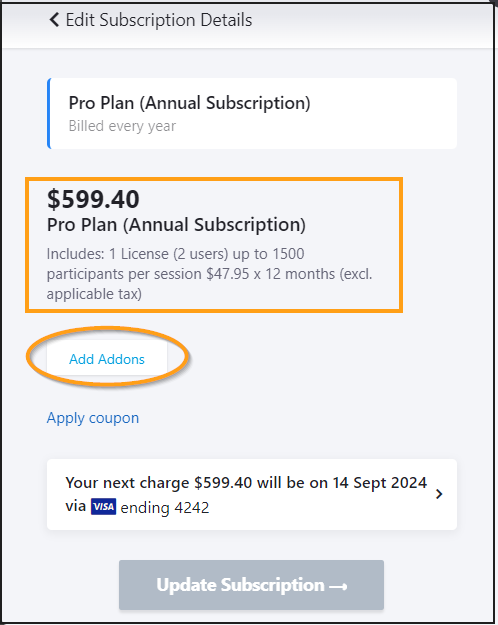
Task: Open the 'Your next charge' payment card
Action: coord(252,494)
